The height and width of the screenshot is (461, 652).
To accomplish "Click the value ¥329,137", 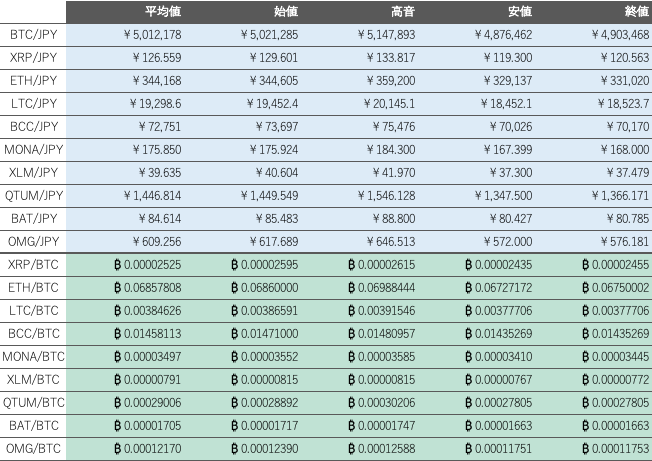I will (x=508, y=80).
